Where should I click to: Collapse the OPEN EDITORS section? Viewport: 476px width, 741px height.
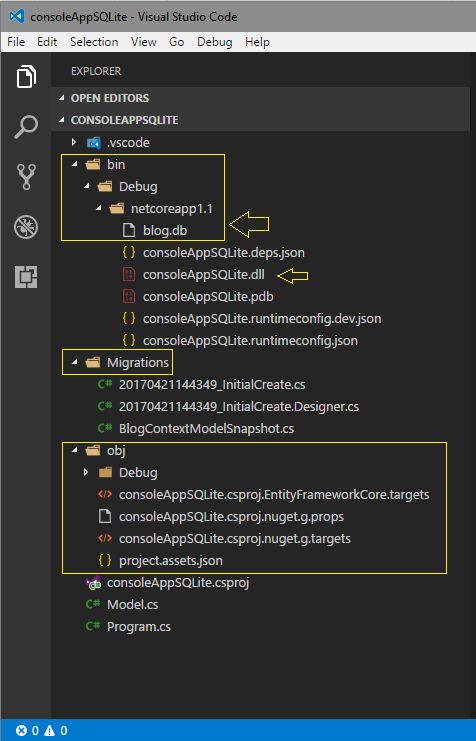point(61,98)
